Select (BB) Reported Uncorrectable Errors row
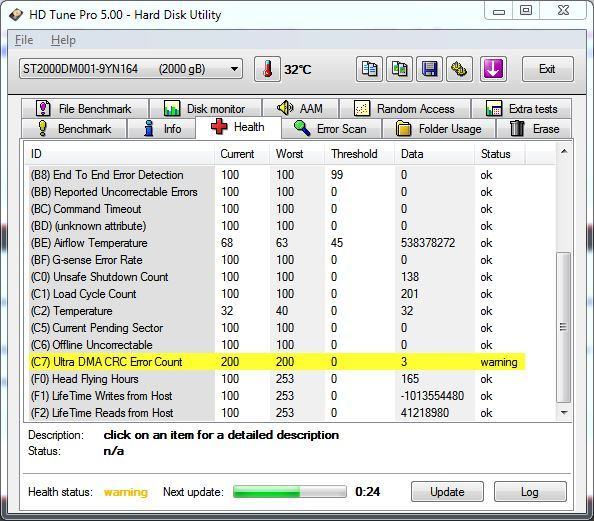The height and width of the screenshot is (521, 594). (277, 192)
